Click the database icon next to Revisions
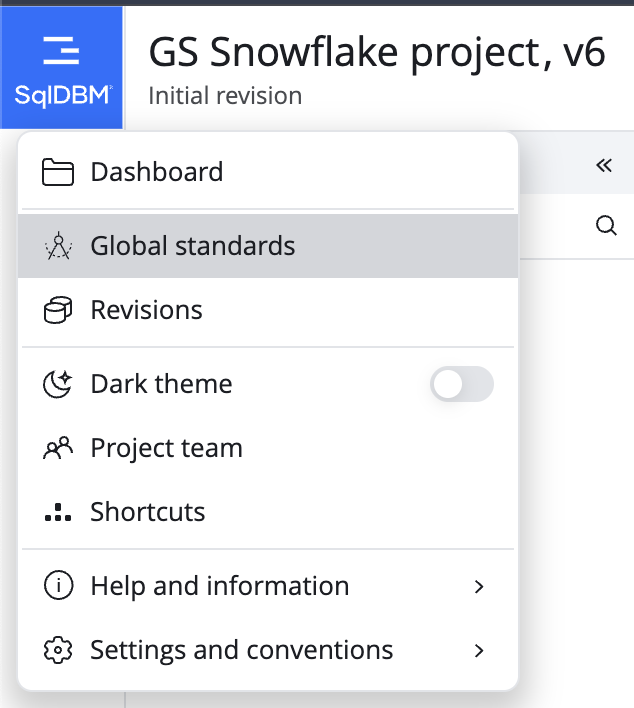This screenshot has width=634, height=708. (58, 310)
